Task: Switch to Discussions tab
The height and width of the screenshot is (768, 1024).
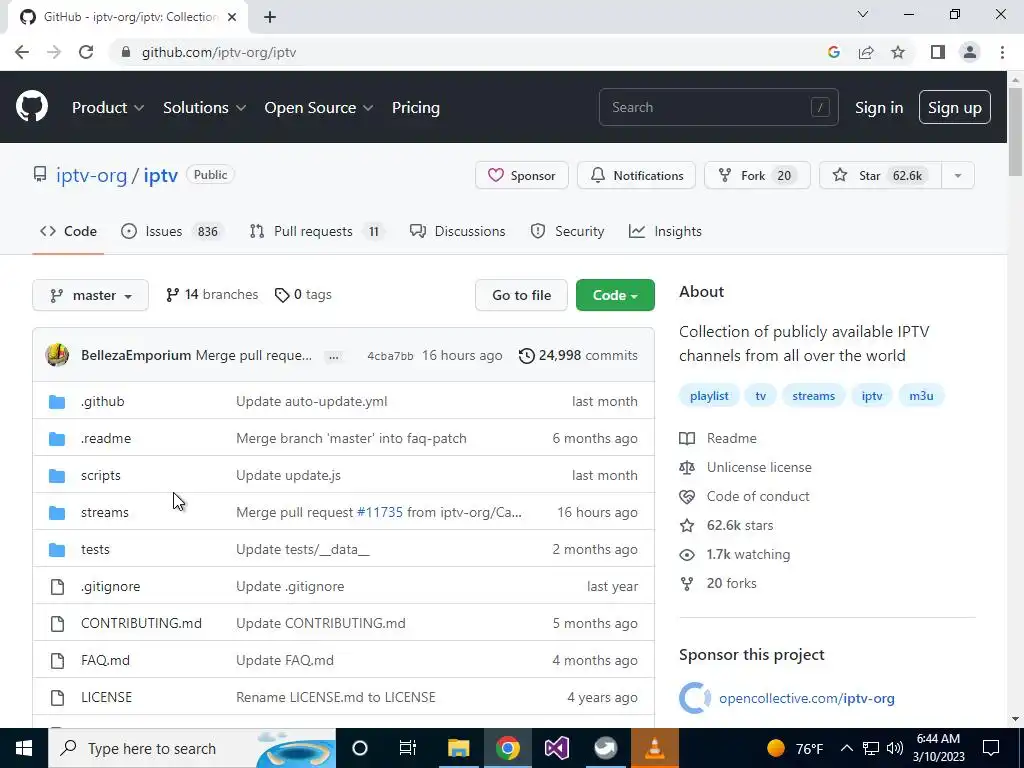Action: [x=457, y=231]
